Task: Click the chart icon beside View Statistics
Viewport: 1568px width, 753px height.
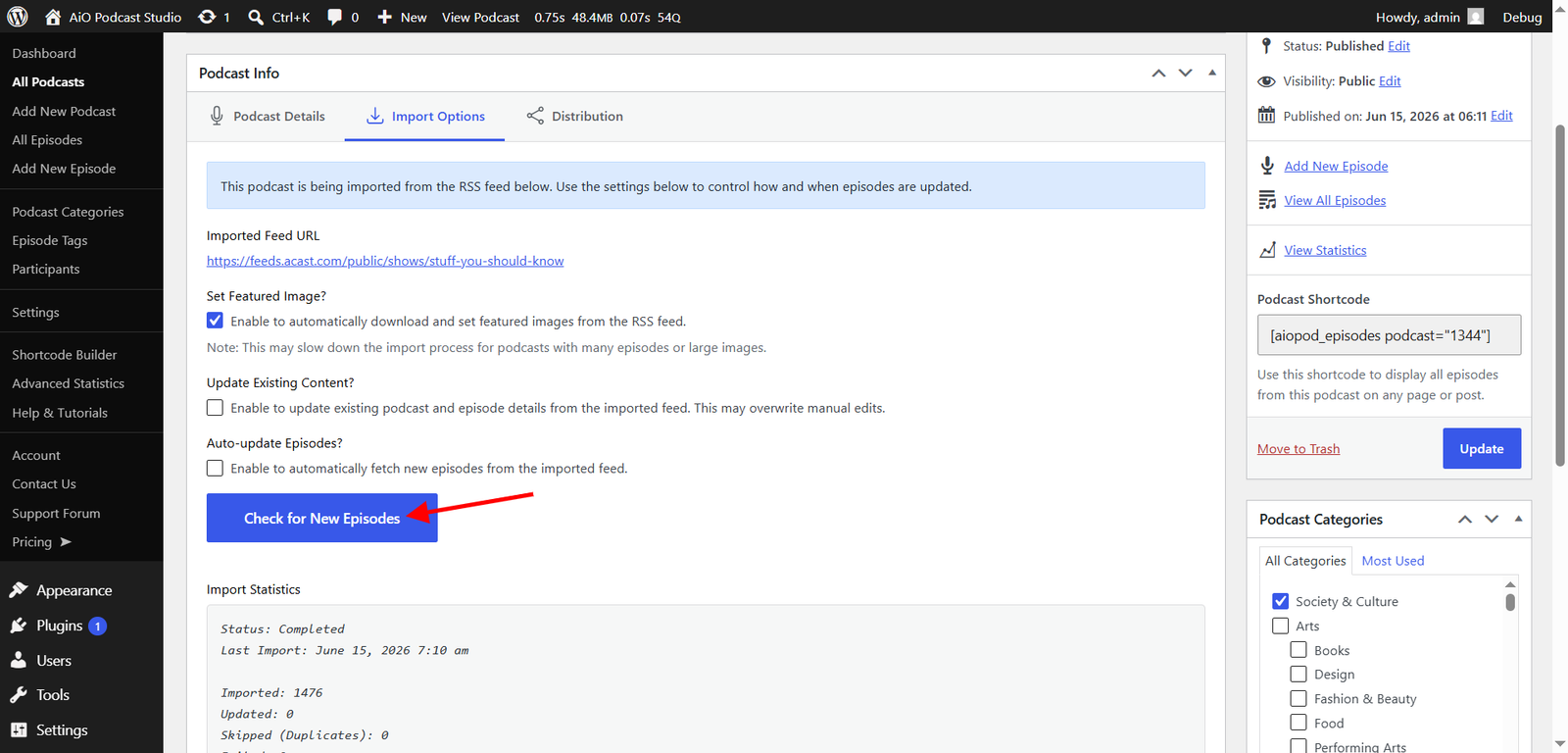Action: click(x=1267, y=250)
